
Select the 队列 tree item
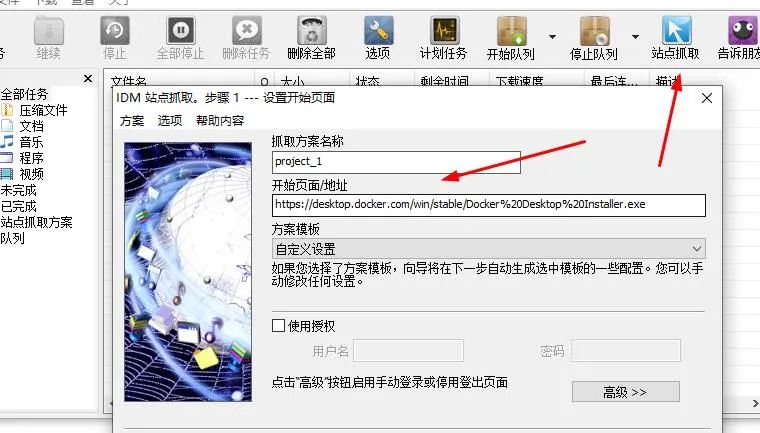point(13,238)
